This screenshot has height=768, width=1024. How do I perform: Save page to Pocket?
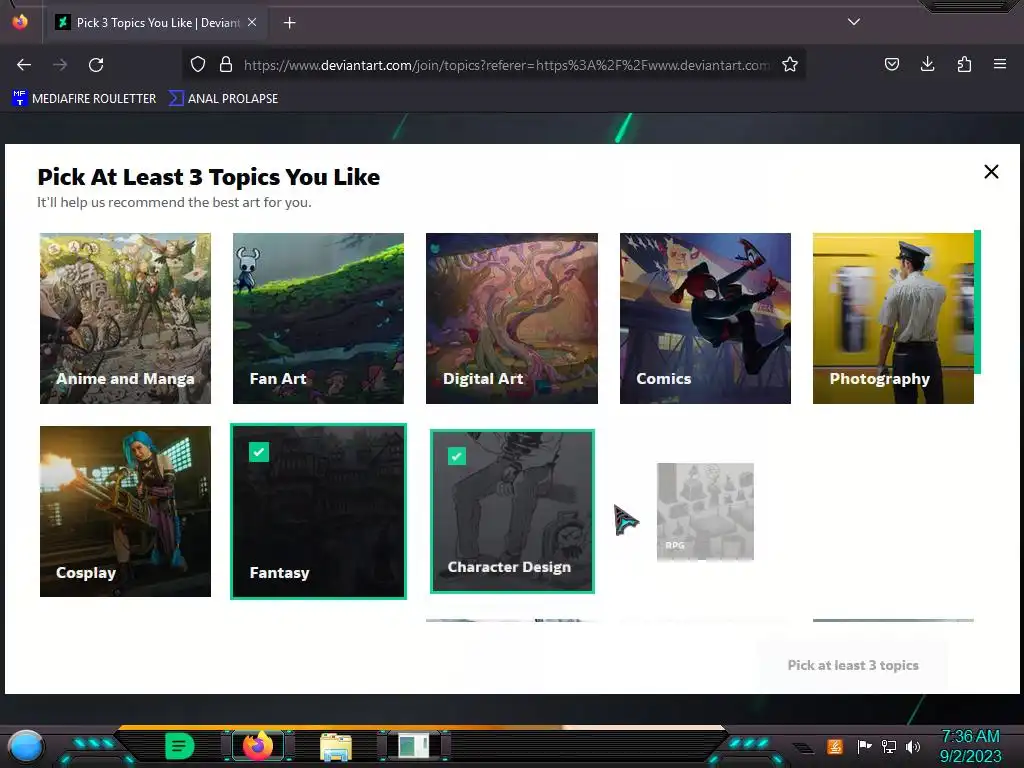point(891,64)
